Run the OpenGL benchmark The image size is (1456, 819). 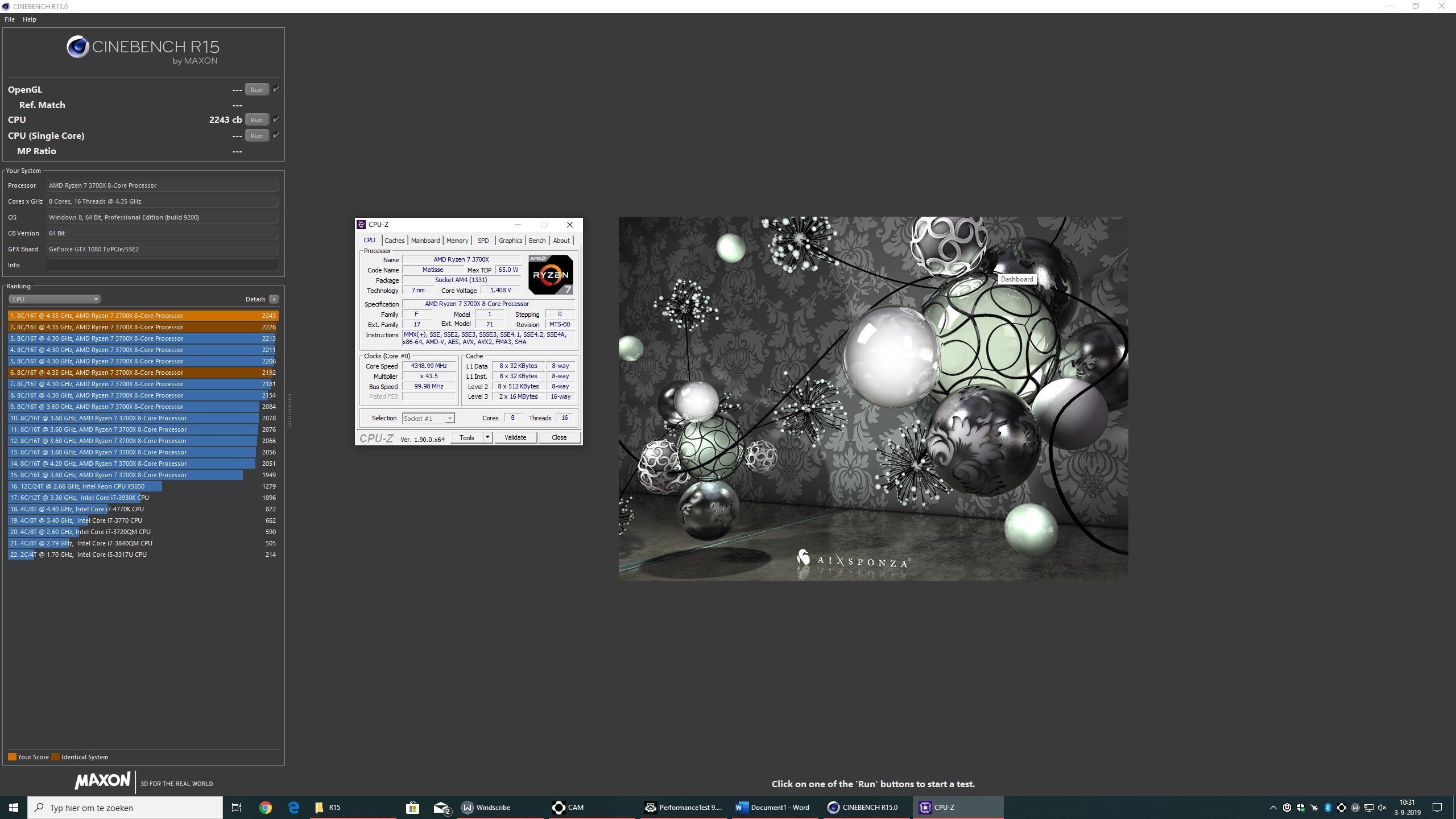tap(257, 90)
